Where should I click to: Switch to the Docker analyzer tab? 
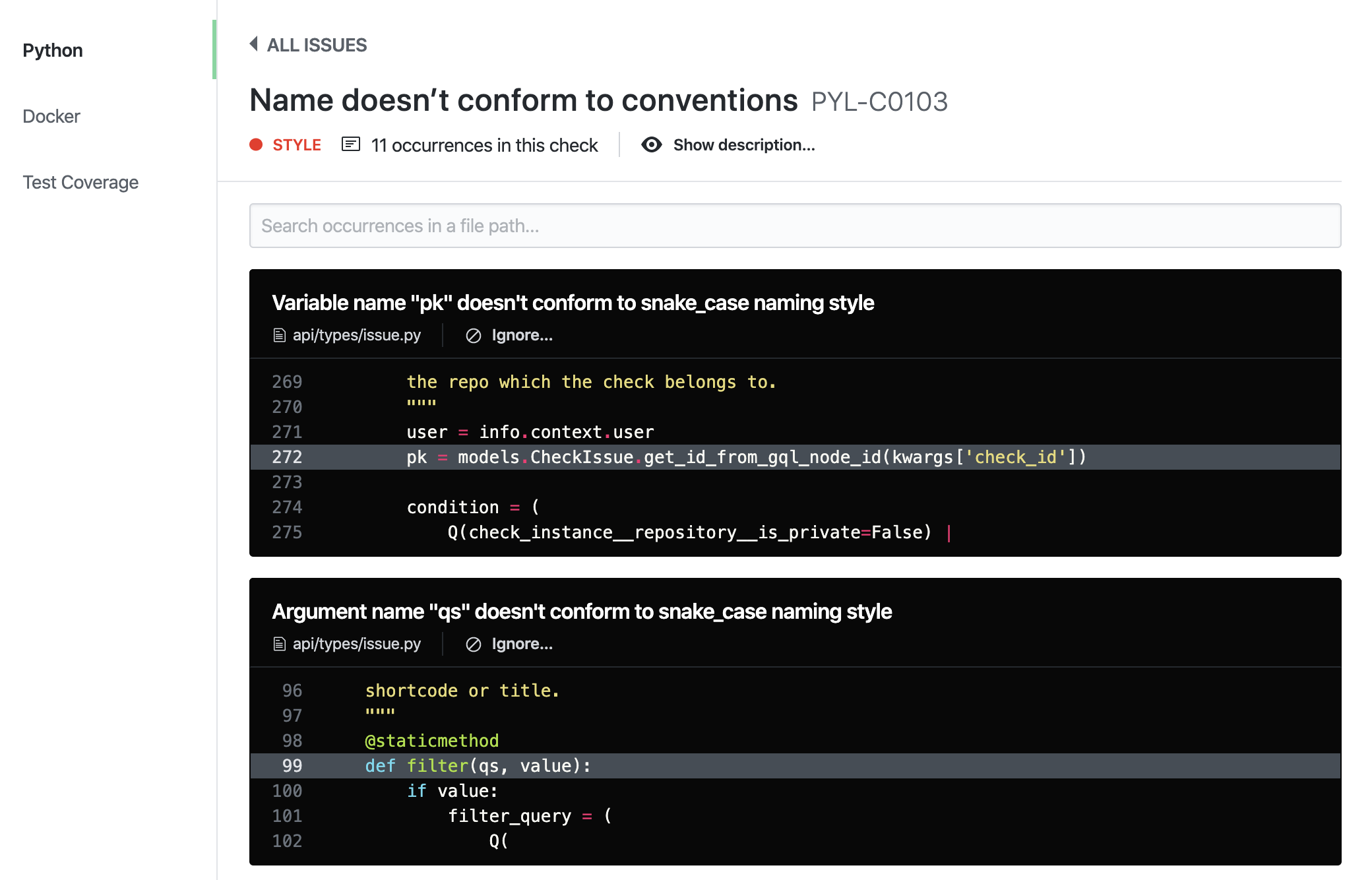pyautogui.click(x=51, y=117)
